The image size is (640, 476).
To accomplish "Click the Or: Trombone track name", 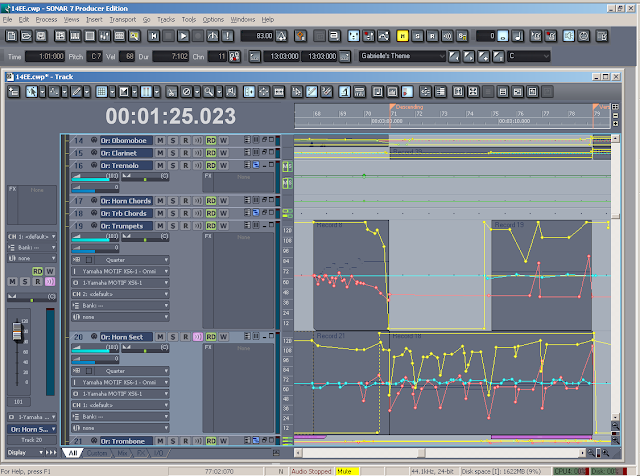I will pos(126,441).
